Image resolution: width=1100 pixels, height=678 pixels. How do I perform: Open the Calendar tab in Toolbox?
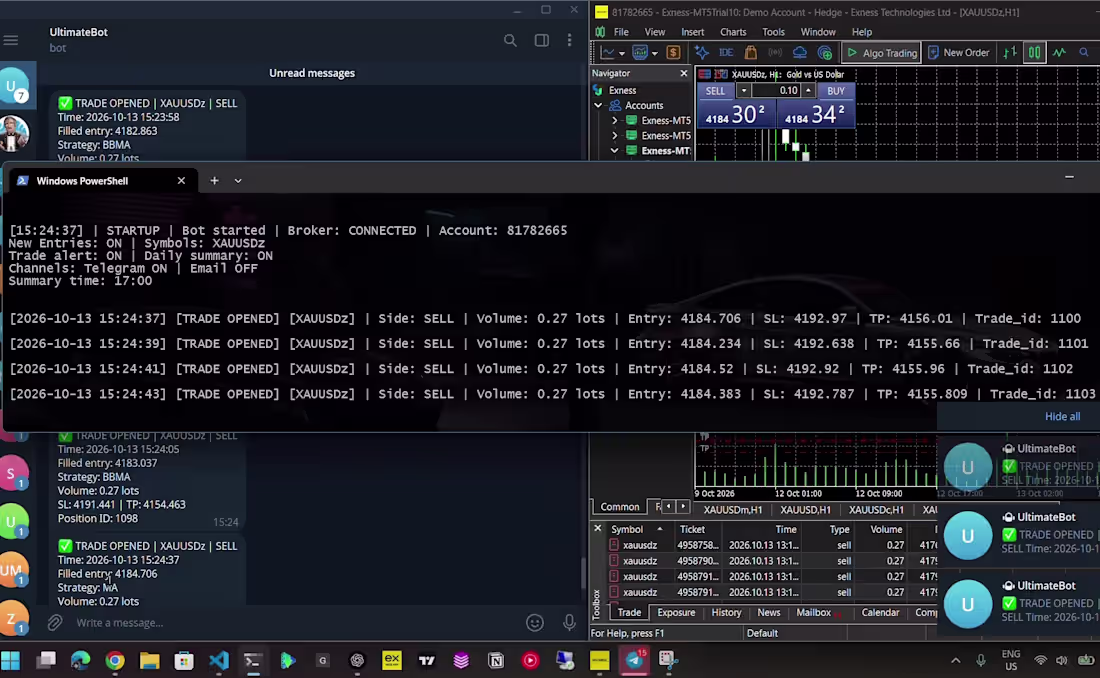[880, 612]
